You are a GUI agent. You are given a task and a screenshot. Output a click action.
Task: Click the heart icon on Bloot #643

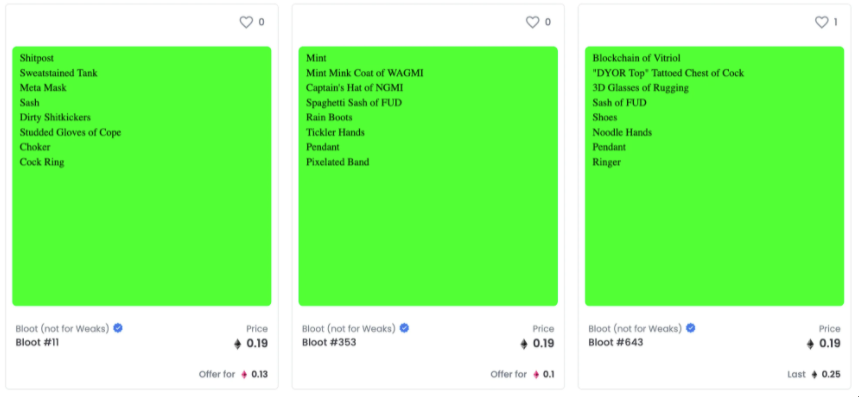[x=821, y=22]
